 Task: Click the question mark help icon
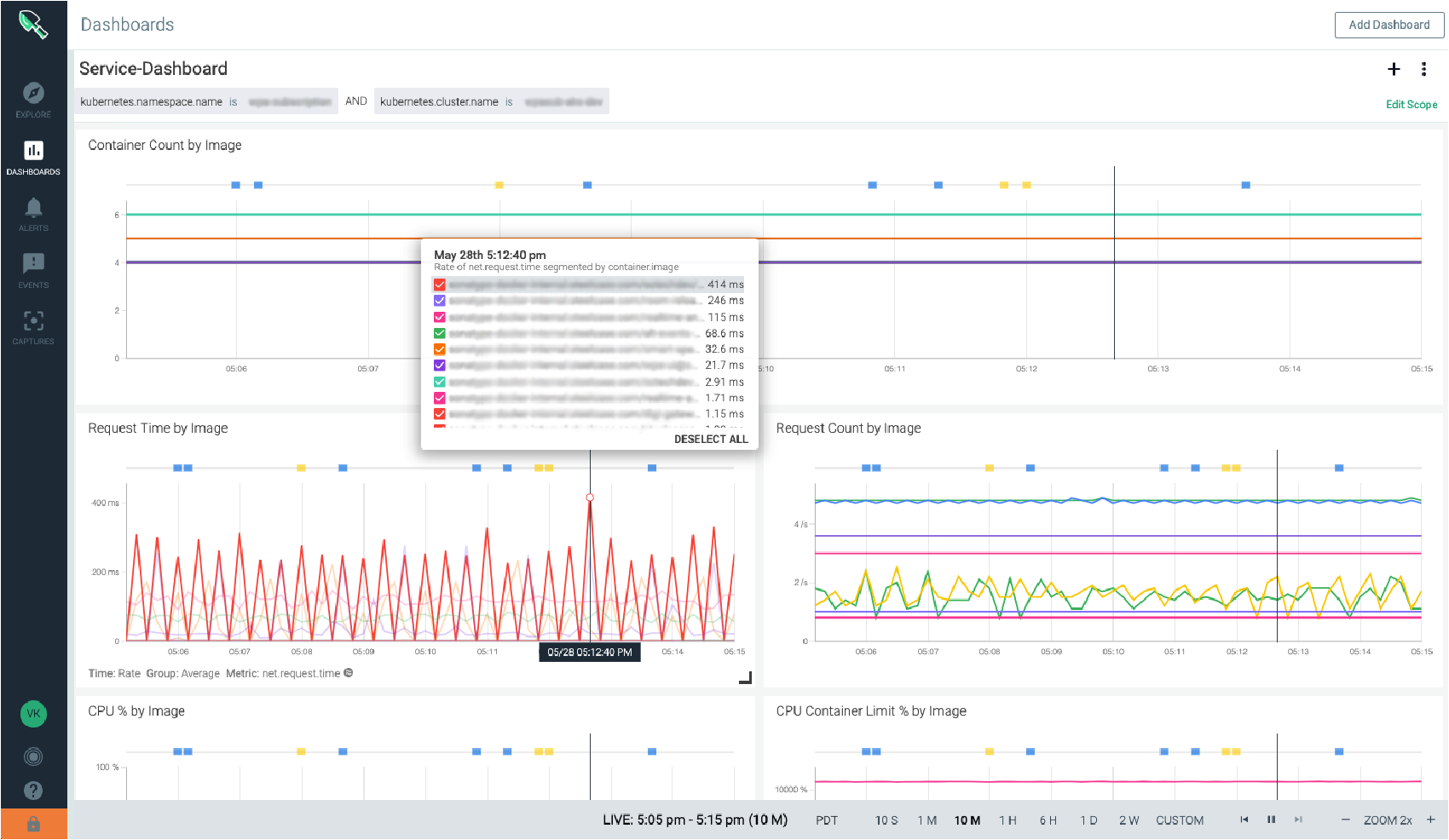tap(33, 791)
